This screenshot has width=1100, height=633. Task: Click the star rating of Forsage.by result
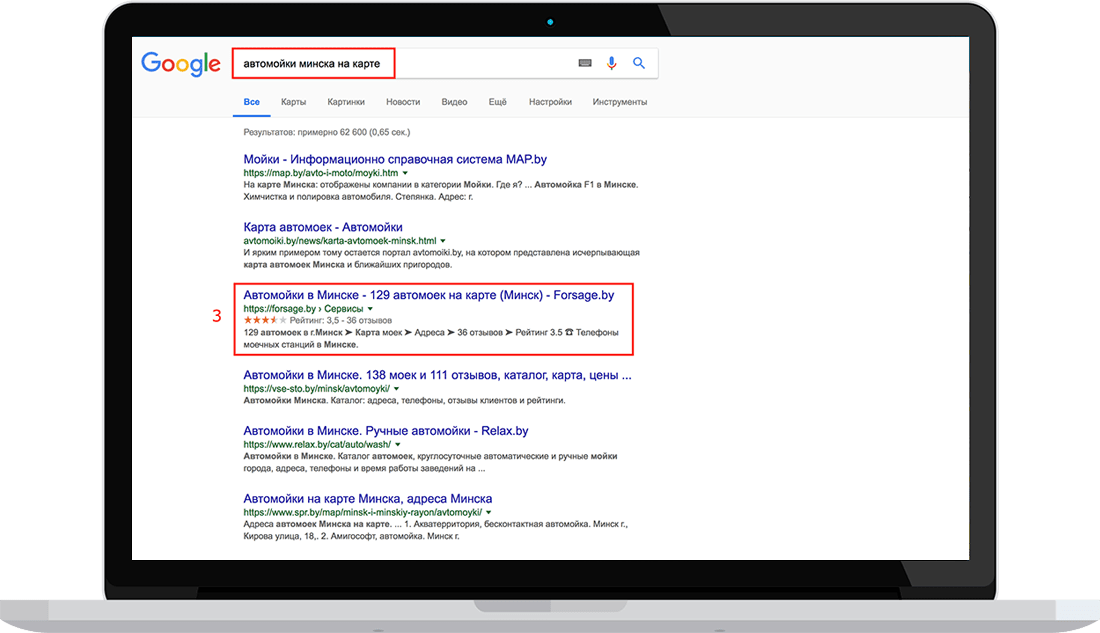264,320
